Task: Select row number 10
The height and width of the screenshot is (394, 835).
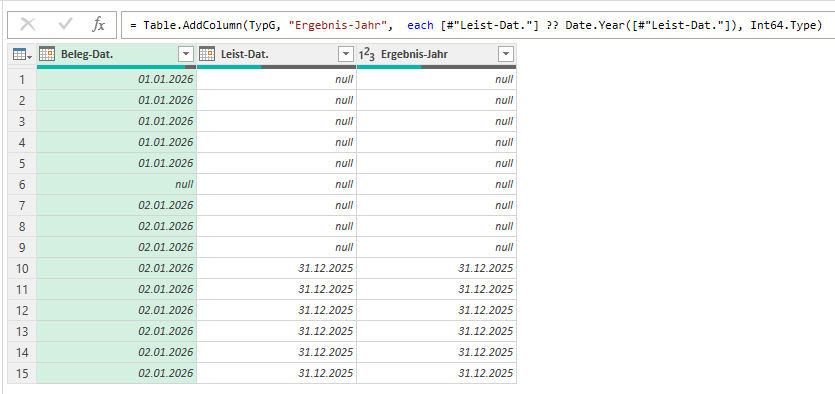Action: coord(22,268)
